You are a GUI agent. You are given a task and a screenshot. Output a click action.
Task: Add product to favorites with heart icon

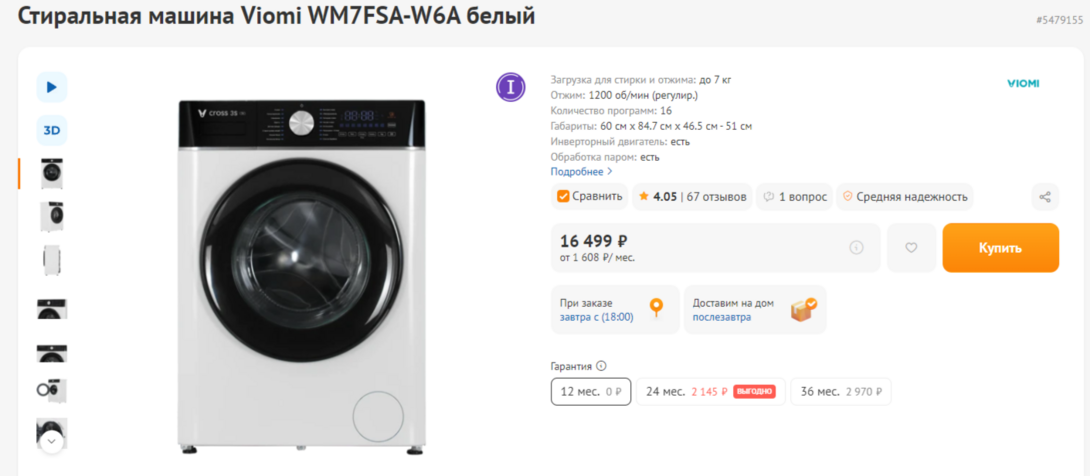[x=911, y=248]
